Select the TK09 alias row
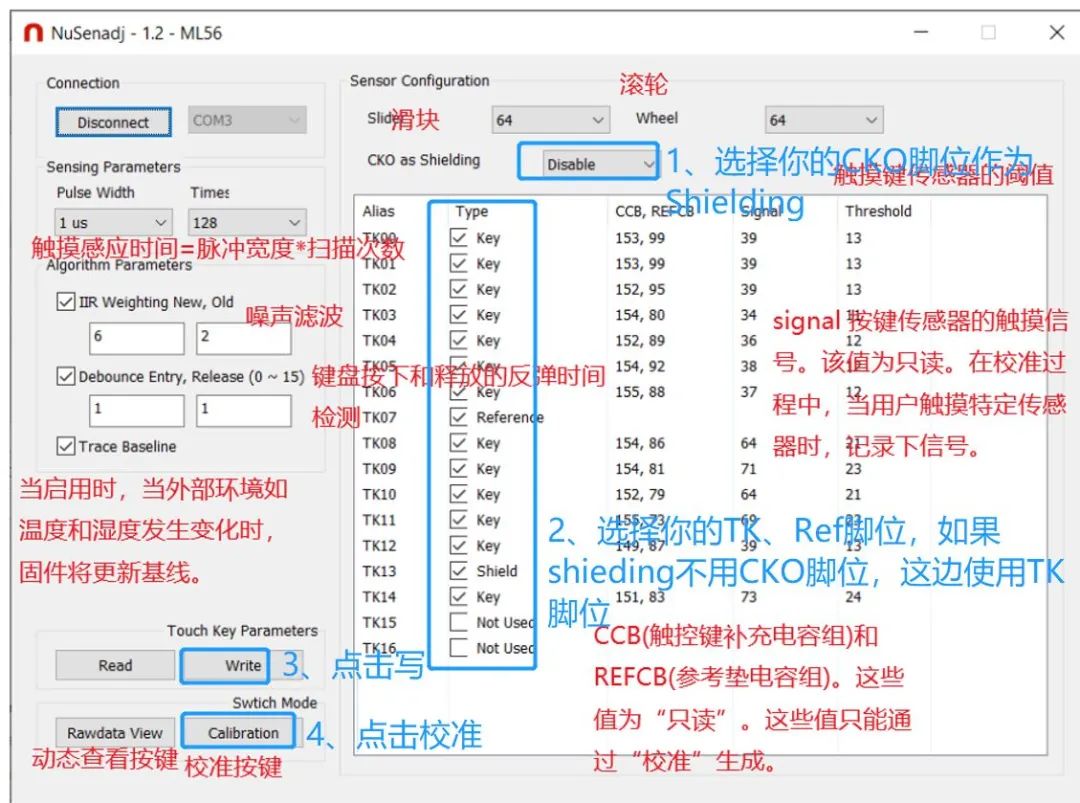Screen dimensions: 1080x803 pos(380,468)
